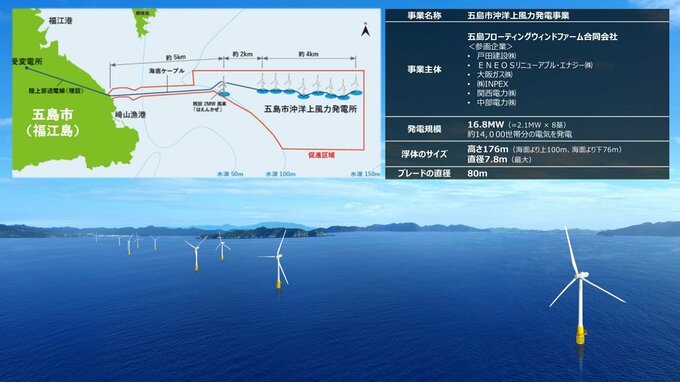This screenshot has height=382, width=680.
Task: Click the '浮体のサイズ' row header
Action: [x=424, y=154]
